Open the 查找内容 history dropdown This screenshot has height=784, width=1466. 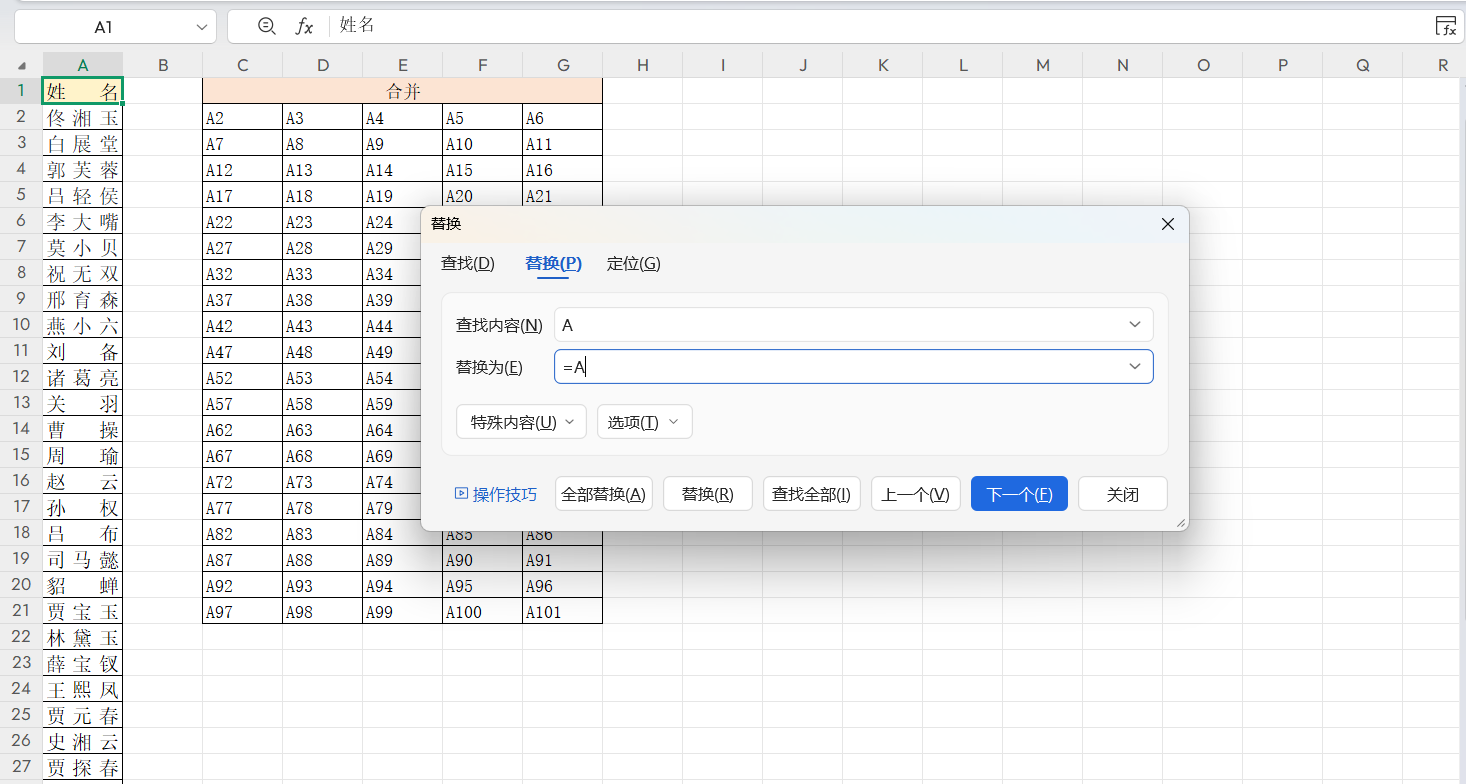pyautogui.click(x=1134, y=323)
